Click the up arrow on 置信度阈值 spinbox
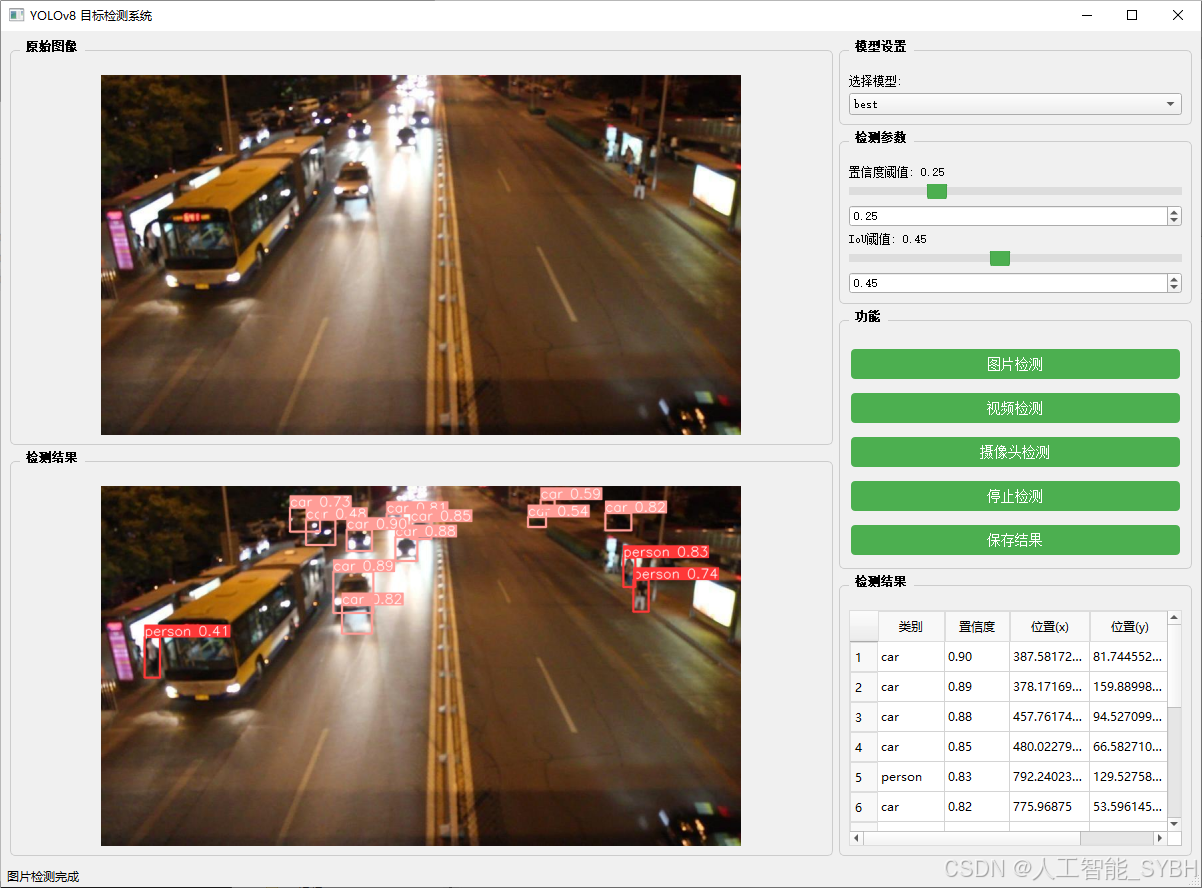 tap(1172, 211)
